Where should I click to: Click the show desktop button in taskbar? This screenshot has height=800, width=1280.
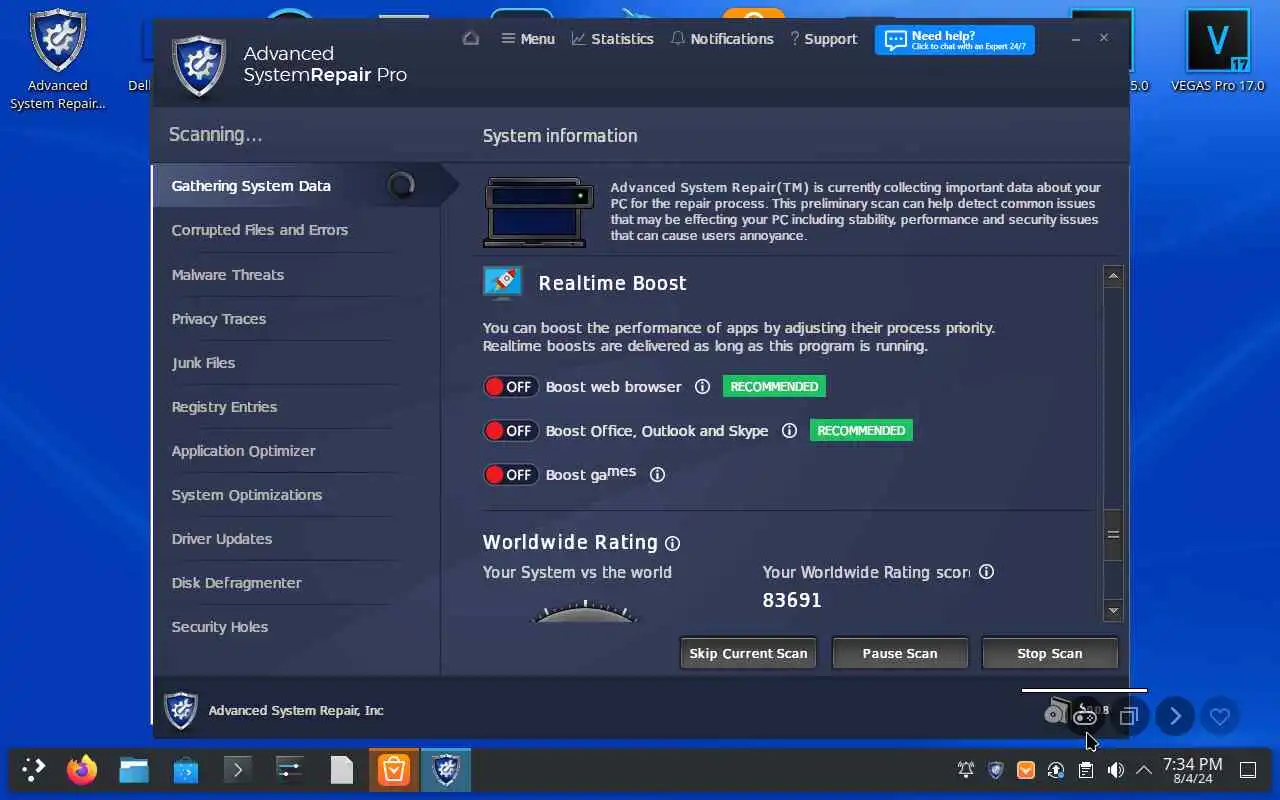pos(1248,770)
